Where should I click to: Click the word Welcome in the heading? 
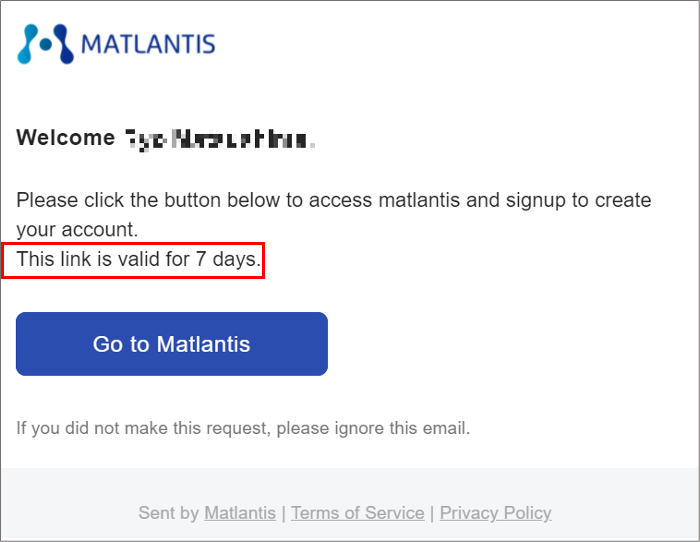click(x=66, y=138)
